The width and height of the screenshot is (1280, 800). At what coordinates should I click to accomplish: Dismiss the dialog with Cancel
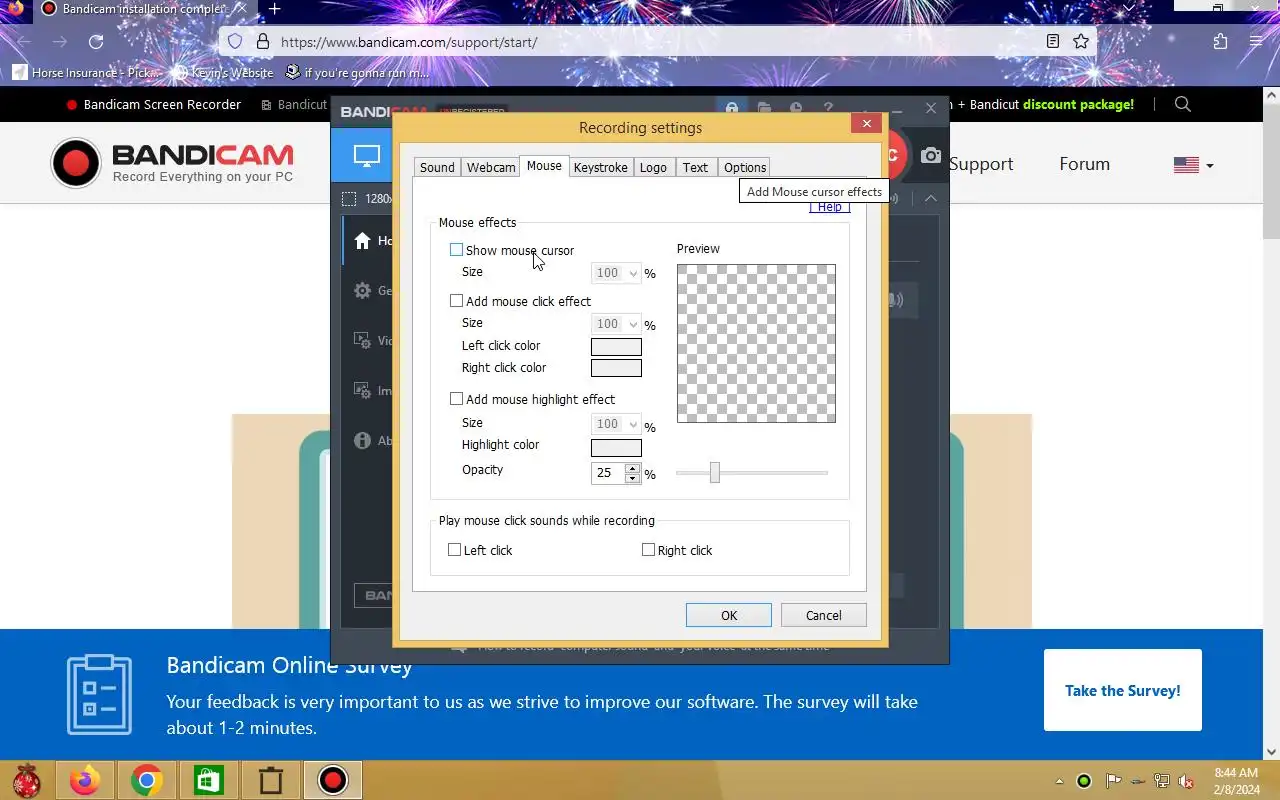tap(824, 615)
